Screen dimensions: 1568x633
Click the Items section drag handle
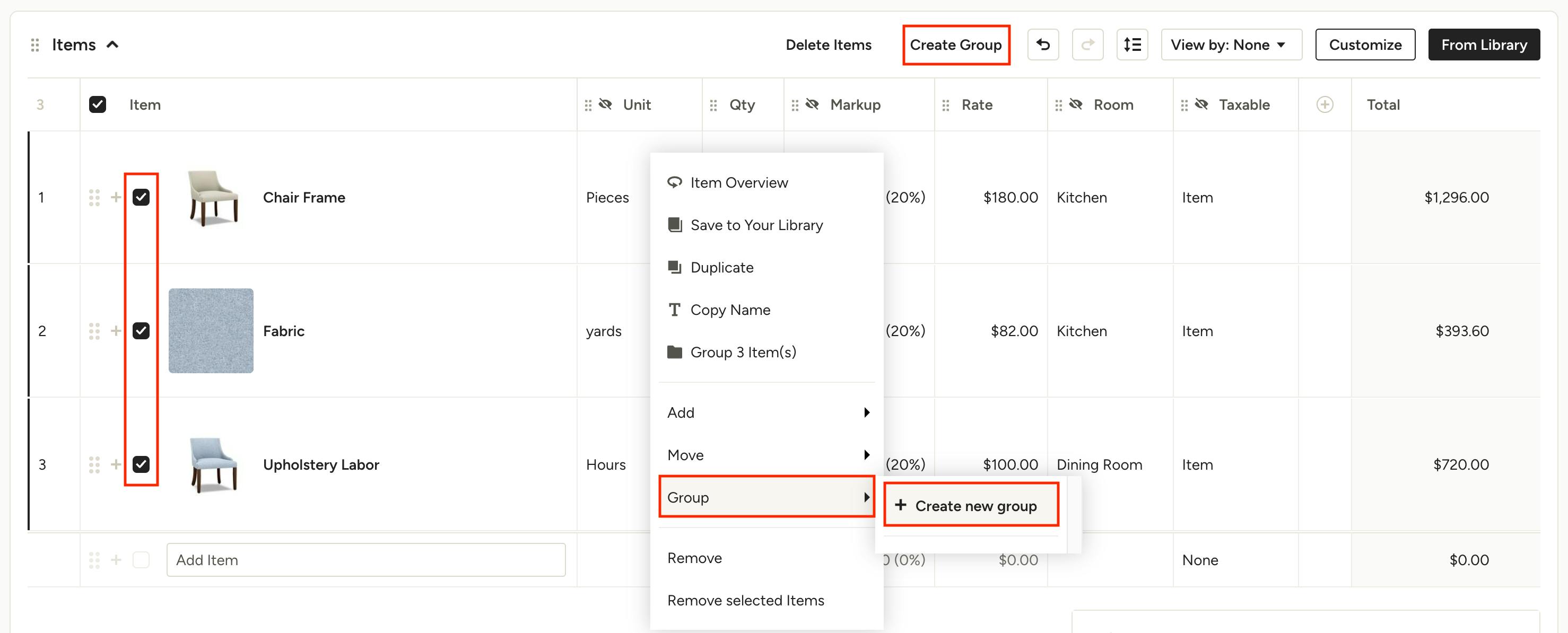(34, 45)
